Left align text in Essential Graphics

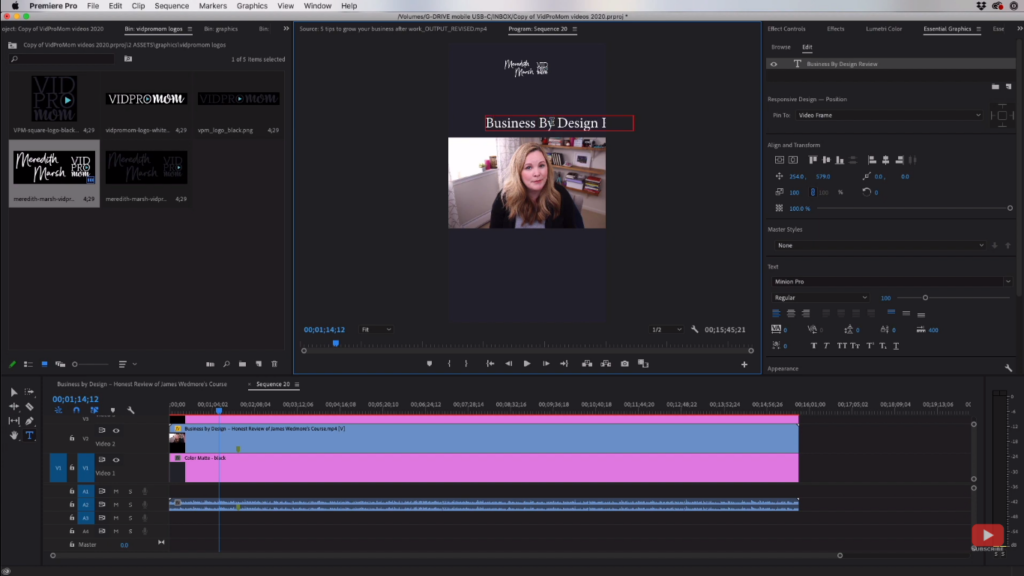click(x=776, y=314)
